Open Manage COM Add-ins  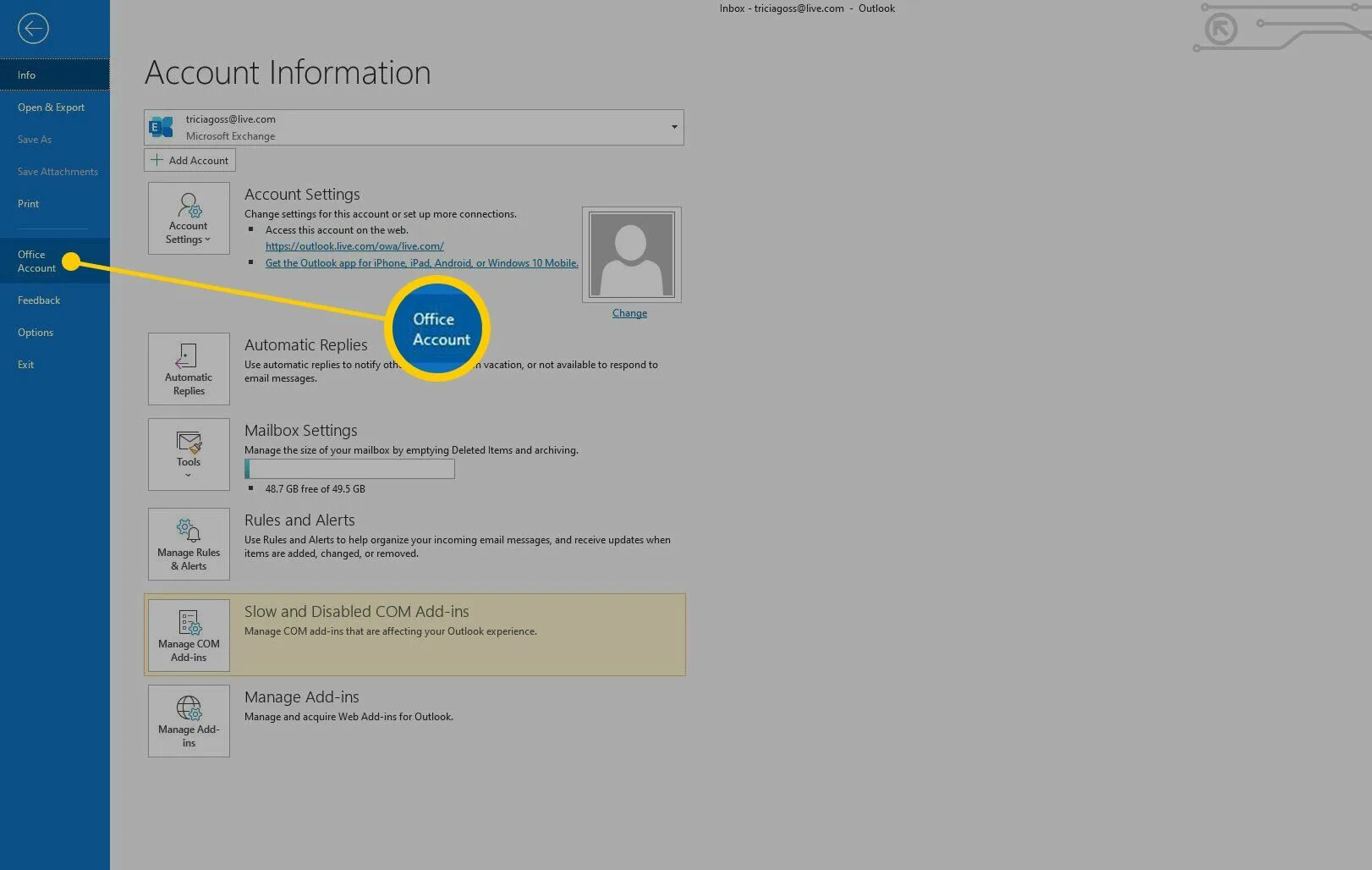point(189,636)
